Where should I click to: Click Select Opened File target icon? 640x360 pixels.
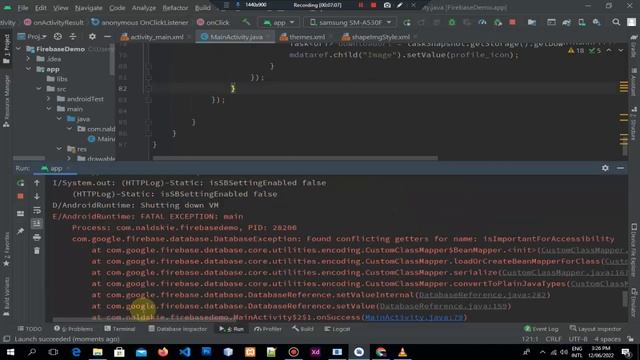[x=58, y=37]
